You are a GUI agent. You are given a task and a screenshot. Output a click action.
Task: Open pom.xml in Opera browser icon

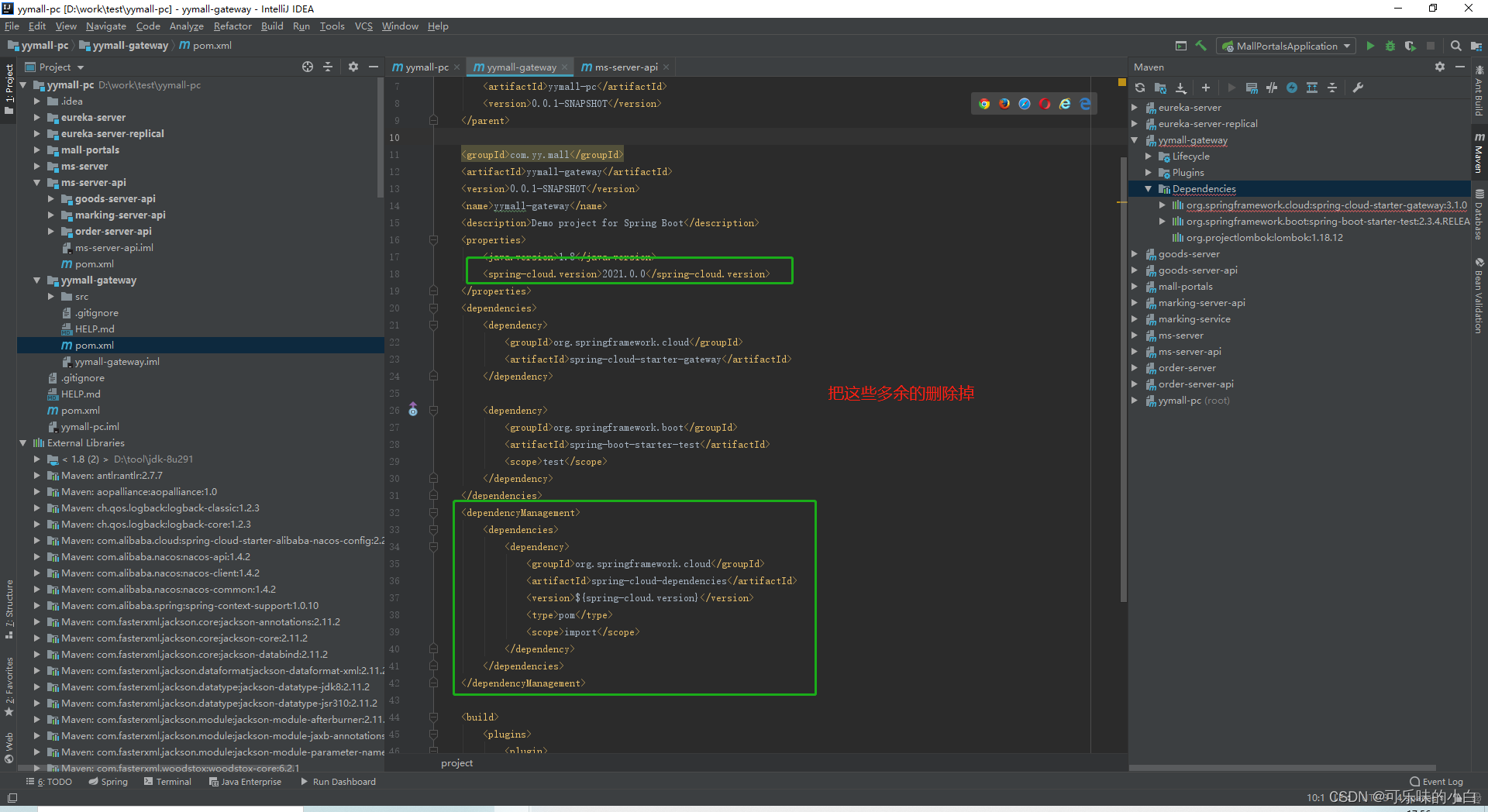pos(1045,104)
